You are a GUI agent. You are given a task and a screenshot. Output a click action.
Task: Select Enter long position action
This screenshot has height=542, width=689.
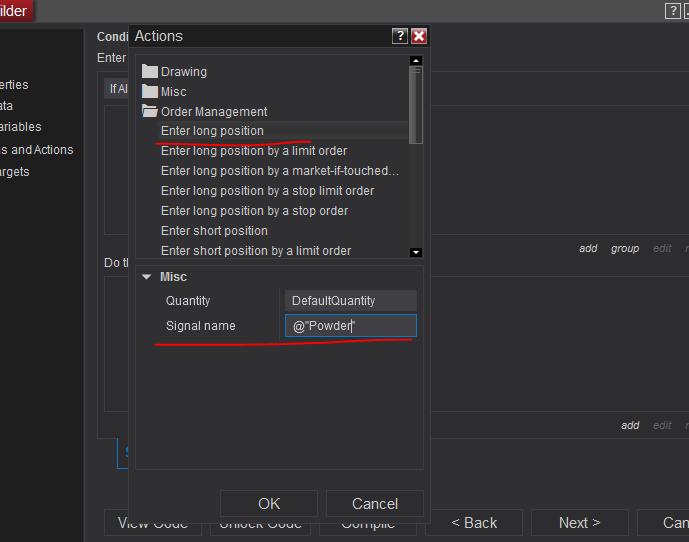tap(212, 131)
